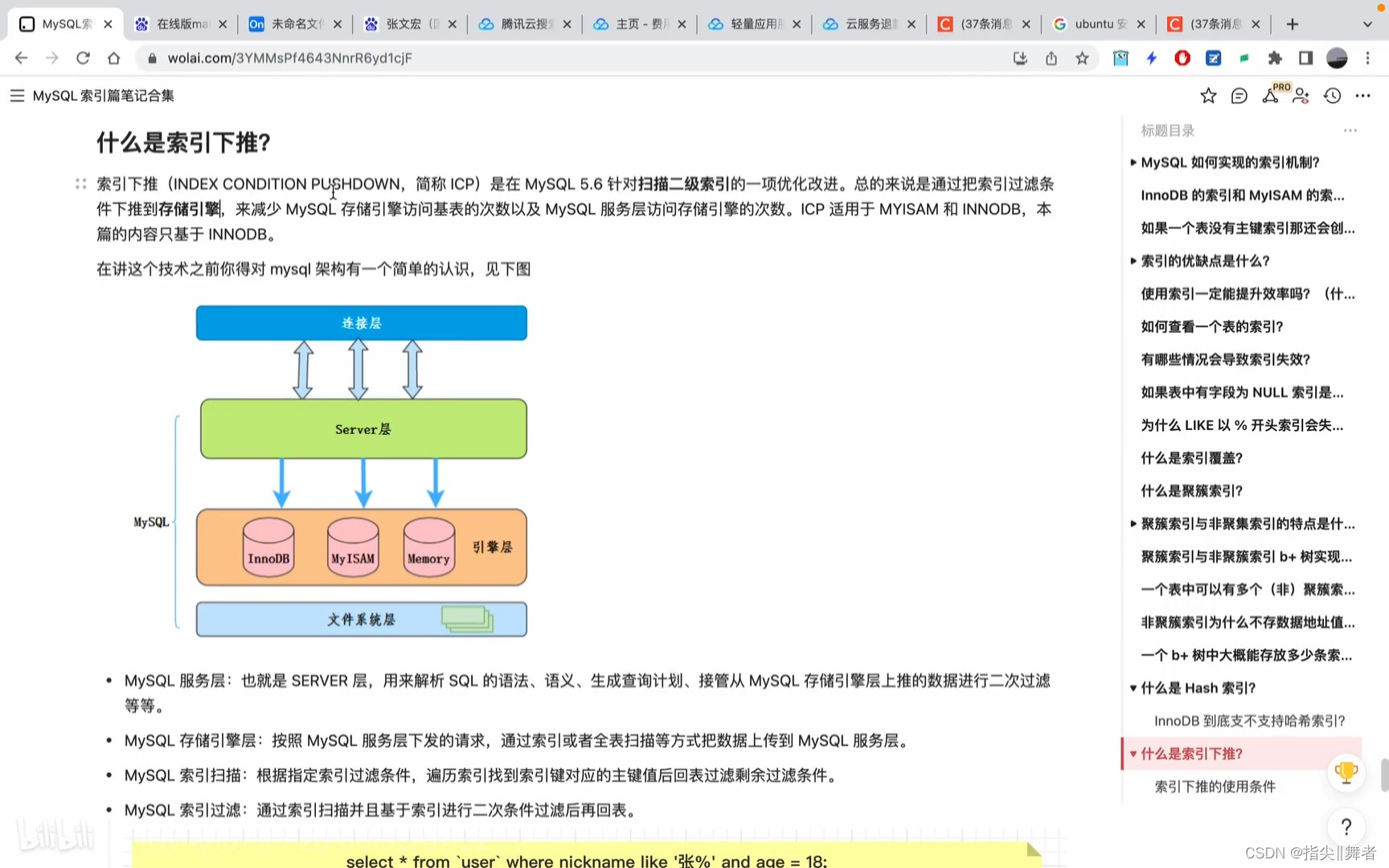View page history with clock icon
The height and width of the screenshot is (868, 1389).
[x=1333, y=96]
